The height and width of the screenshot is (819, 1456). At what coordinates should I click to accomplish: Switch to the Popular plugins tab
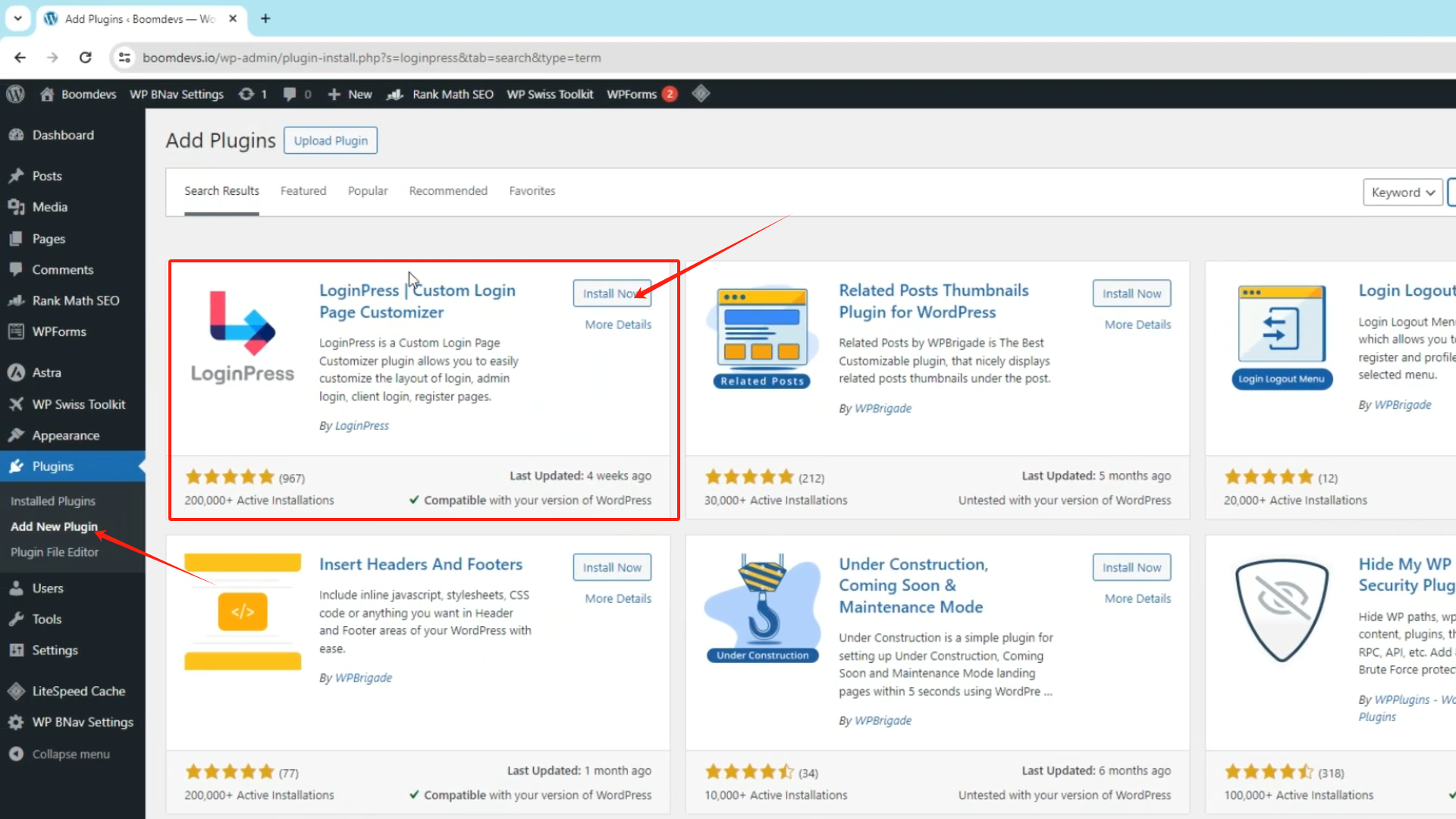368,191
